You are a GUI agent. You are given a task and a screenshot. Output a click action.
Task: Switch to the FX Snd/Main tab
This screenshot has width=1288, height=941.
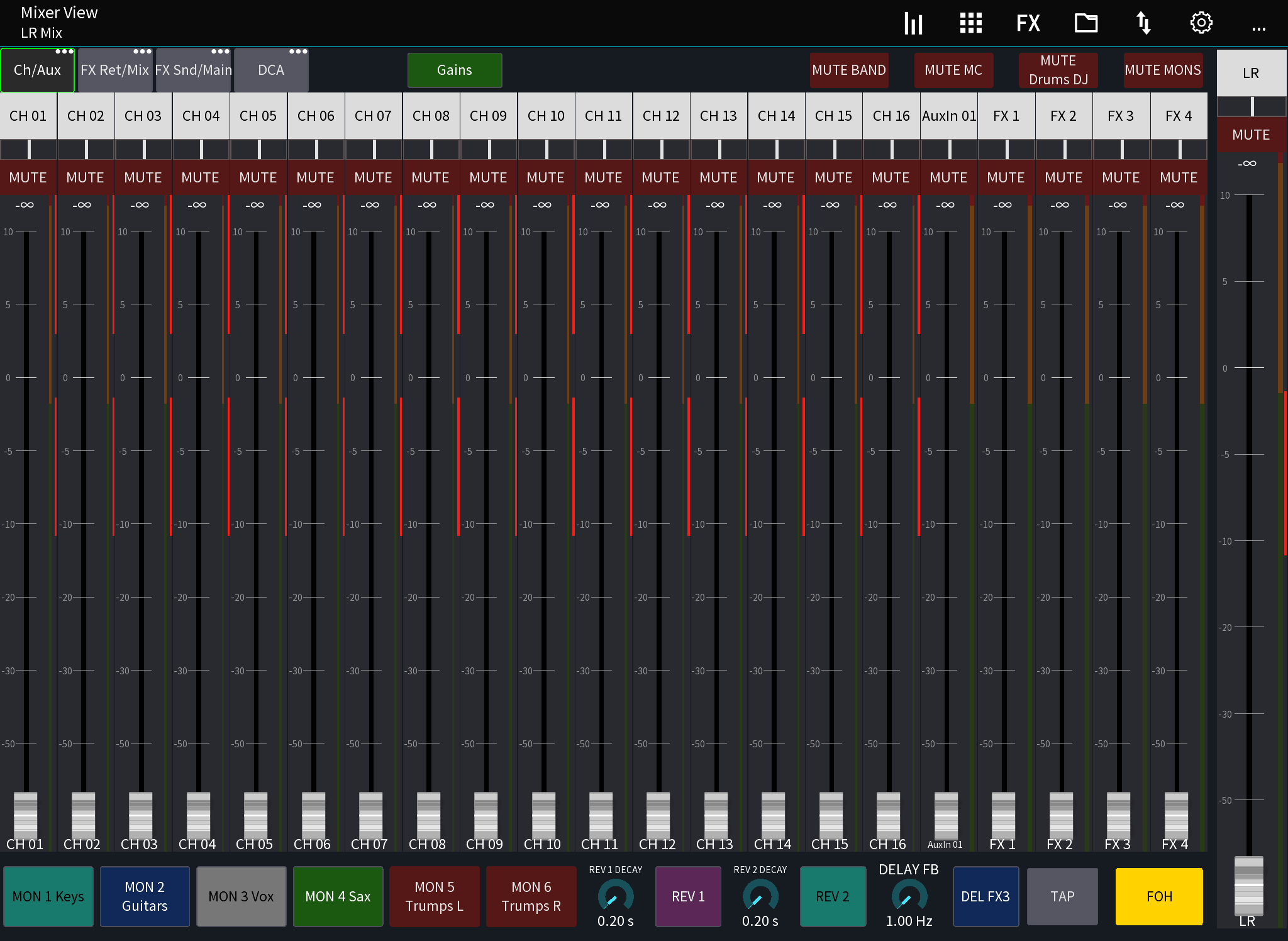(x=193, y=70)
